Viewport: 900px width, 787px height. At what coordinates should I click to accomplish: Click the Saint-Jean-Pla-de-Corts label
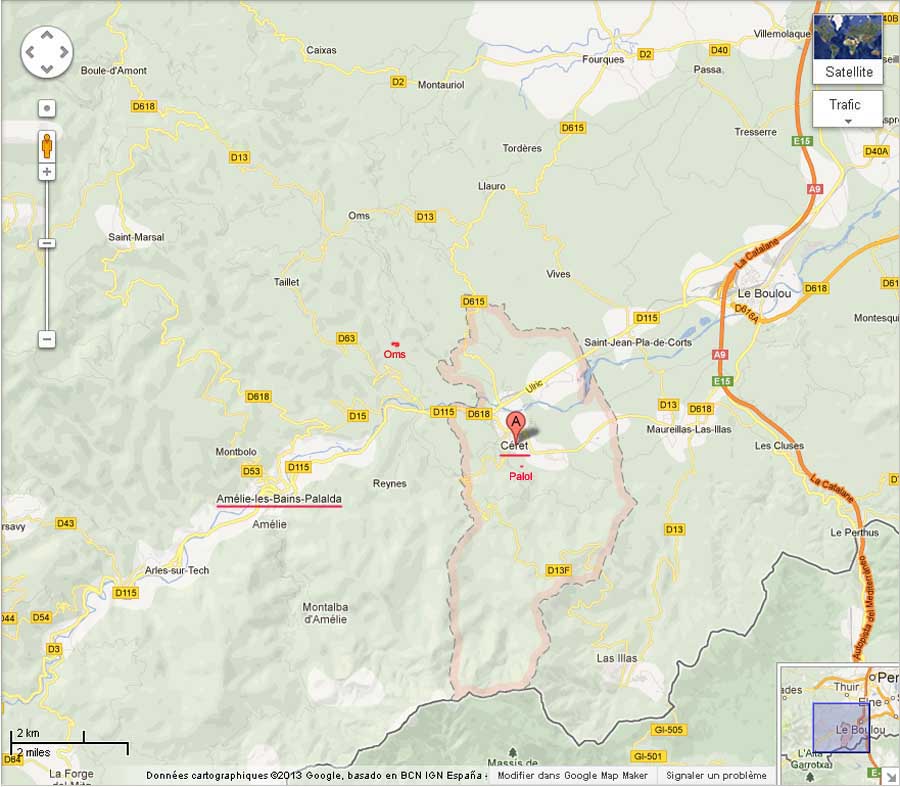click(x=638, y=342)
